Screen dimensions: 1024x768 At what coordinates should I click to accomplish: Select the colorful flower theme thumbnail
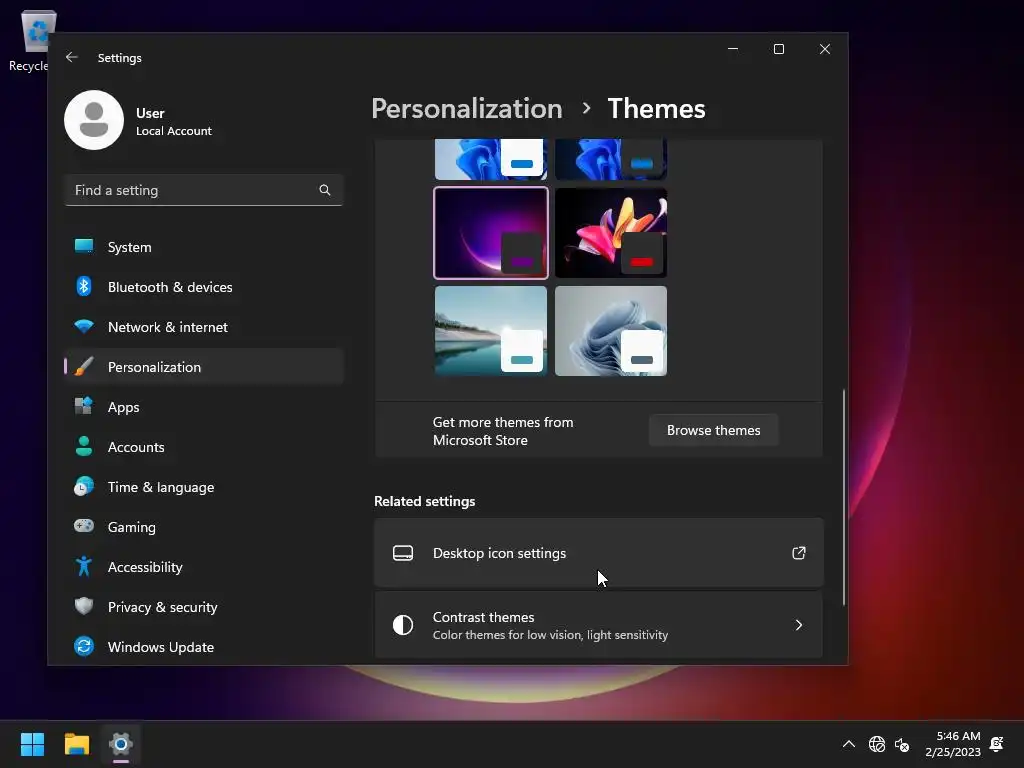pyautogui.click(x=611, y=233)
